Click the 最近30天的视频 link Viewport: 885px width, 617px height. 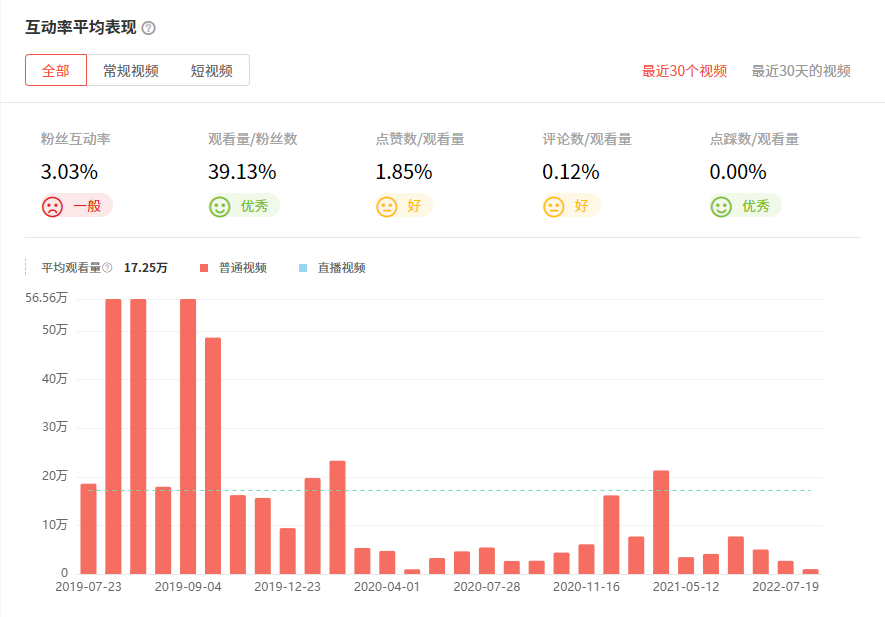click(x=800, y=71)
